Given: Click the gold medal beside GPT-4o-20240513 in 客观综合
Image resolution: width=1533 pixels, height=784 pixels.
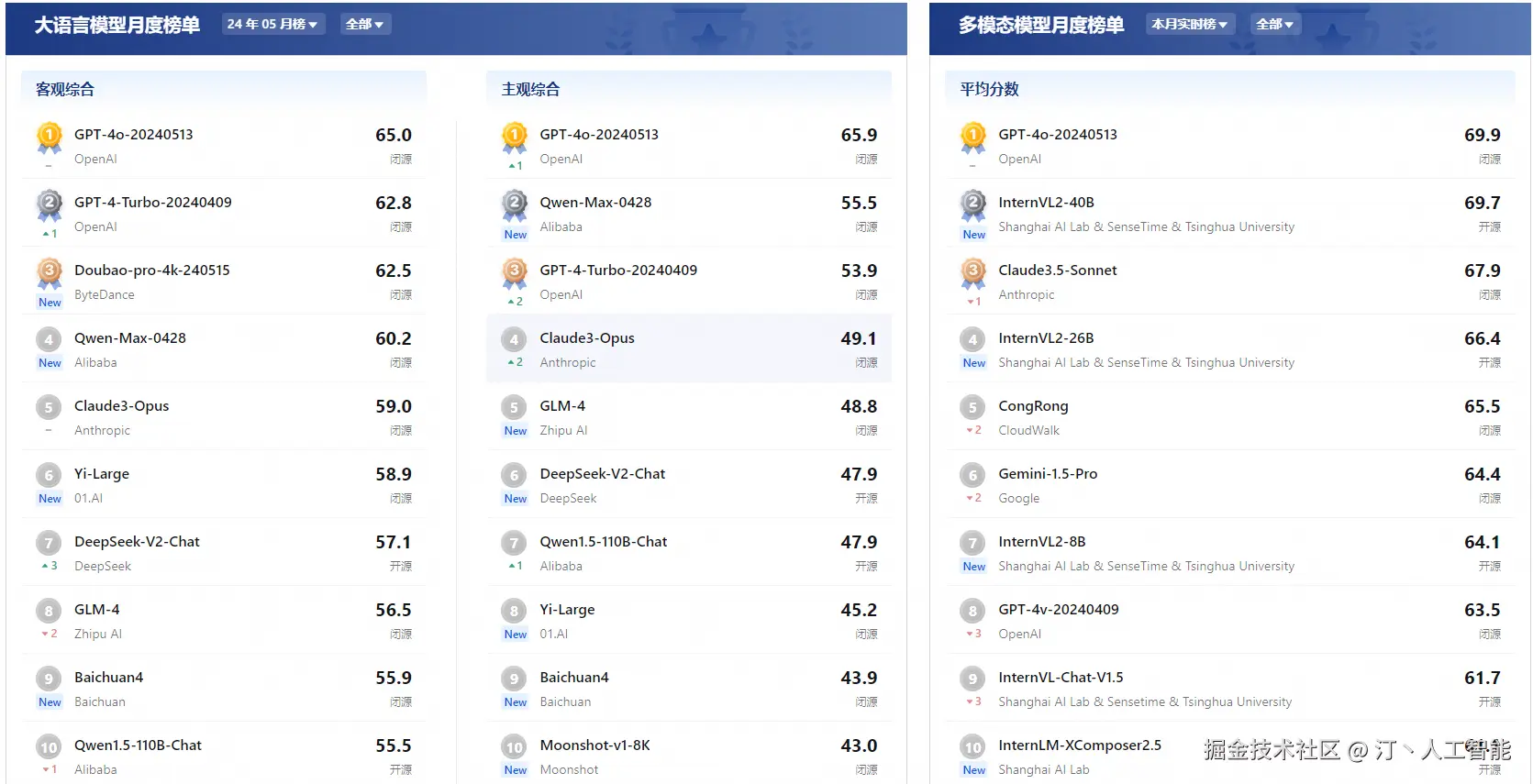Looking at the screenshot, I should point(49,138).
